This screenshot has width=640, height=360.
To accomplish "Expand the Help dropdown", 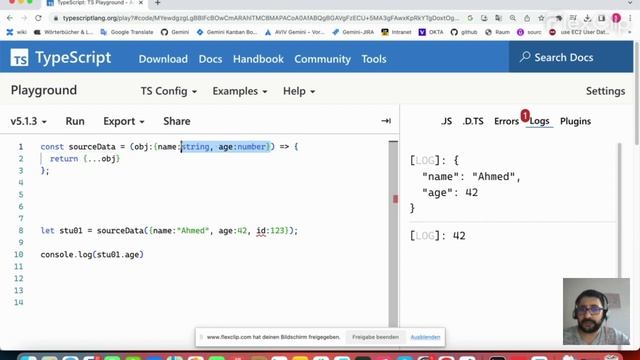I will click(299, 91).
